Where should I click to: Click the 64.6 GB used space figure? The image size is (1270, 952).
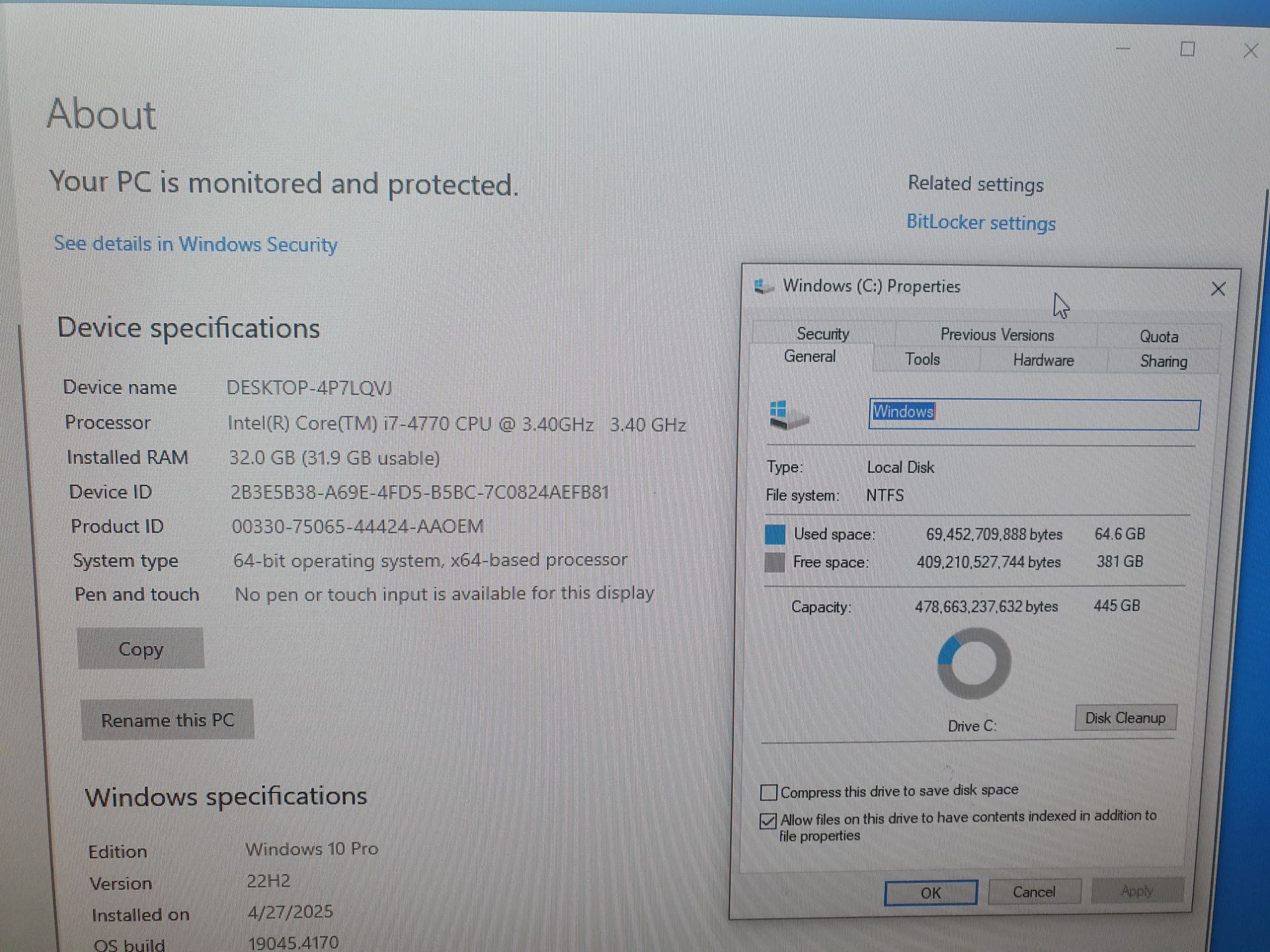pyautogui.click(x=1120, y=534)
